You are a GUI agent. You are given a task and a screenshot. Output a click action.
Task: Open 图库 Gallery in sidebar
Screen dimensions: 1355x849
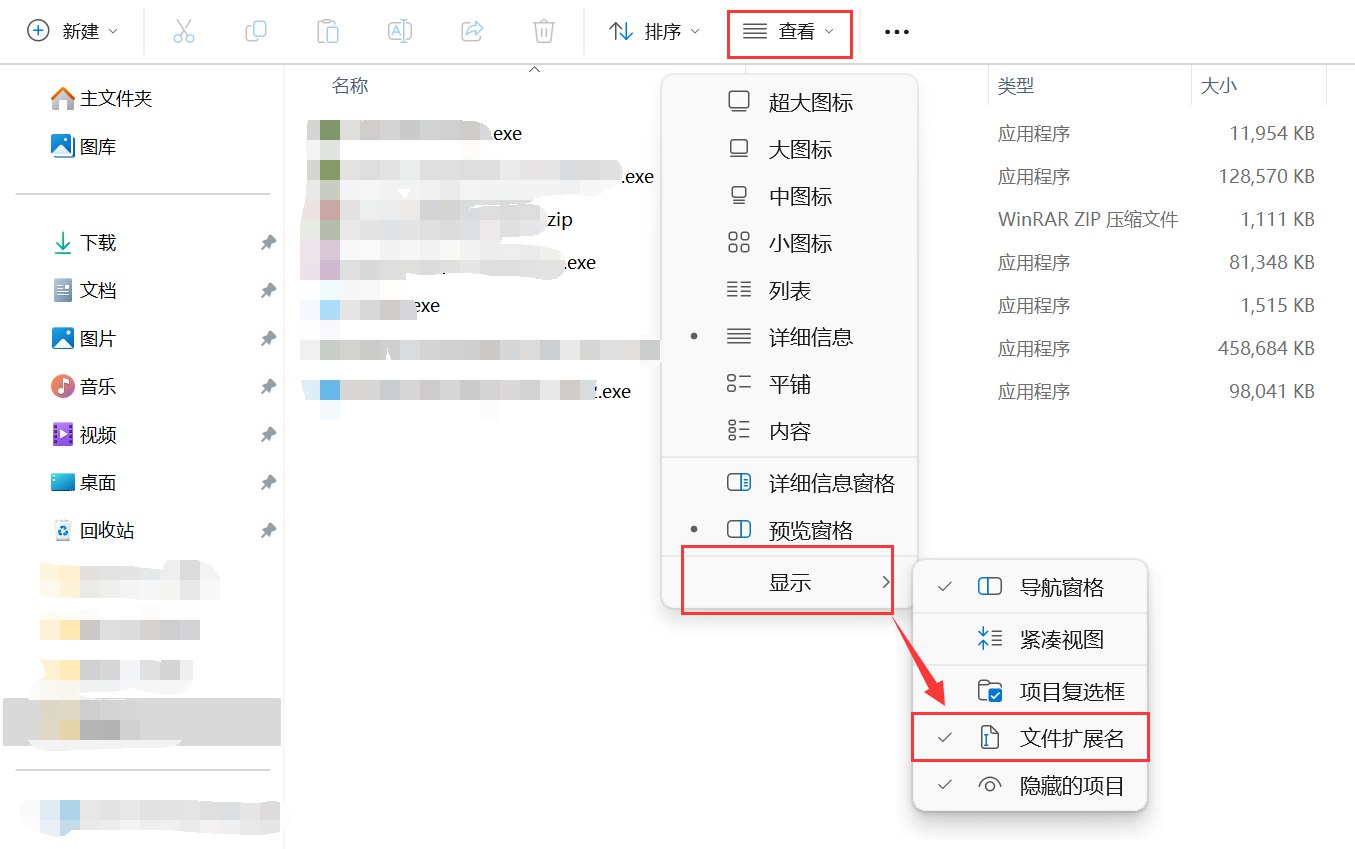[84, 146]
